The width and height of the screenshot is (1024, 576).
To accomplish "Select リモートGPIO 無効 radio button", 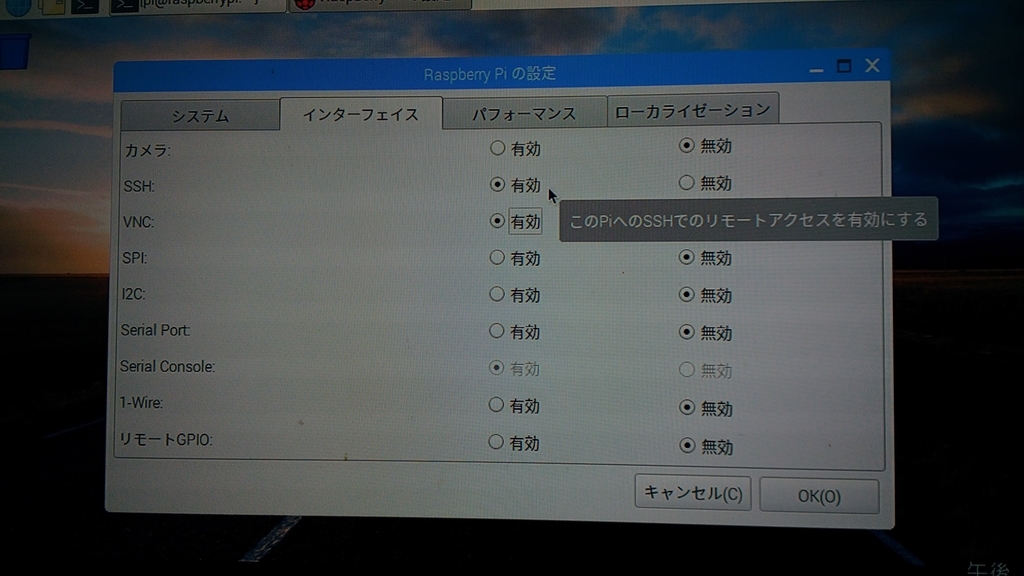I will coord(686,445).
